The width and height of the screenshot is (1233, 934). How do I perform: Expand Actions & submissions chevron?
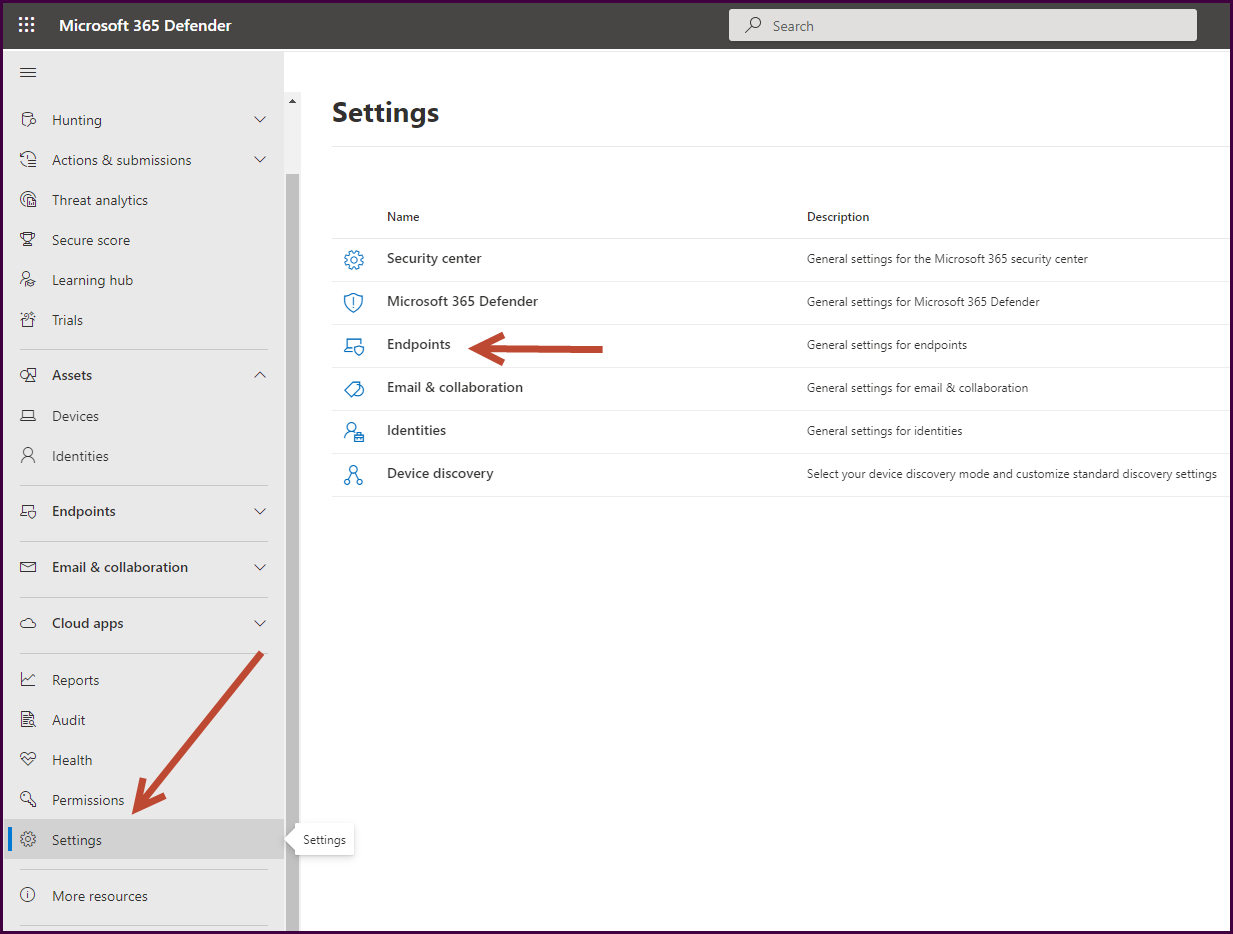260,160
